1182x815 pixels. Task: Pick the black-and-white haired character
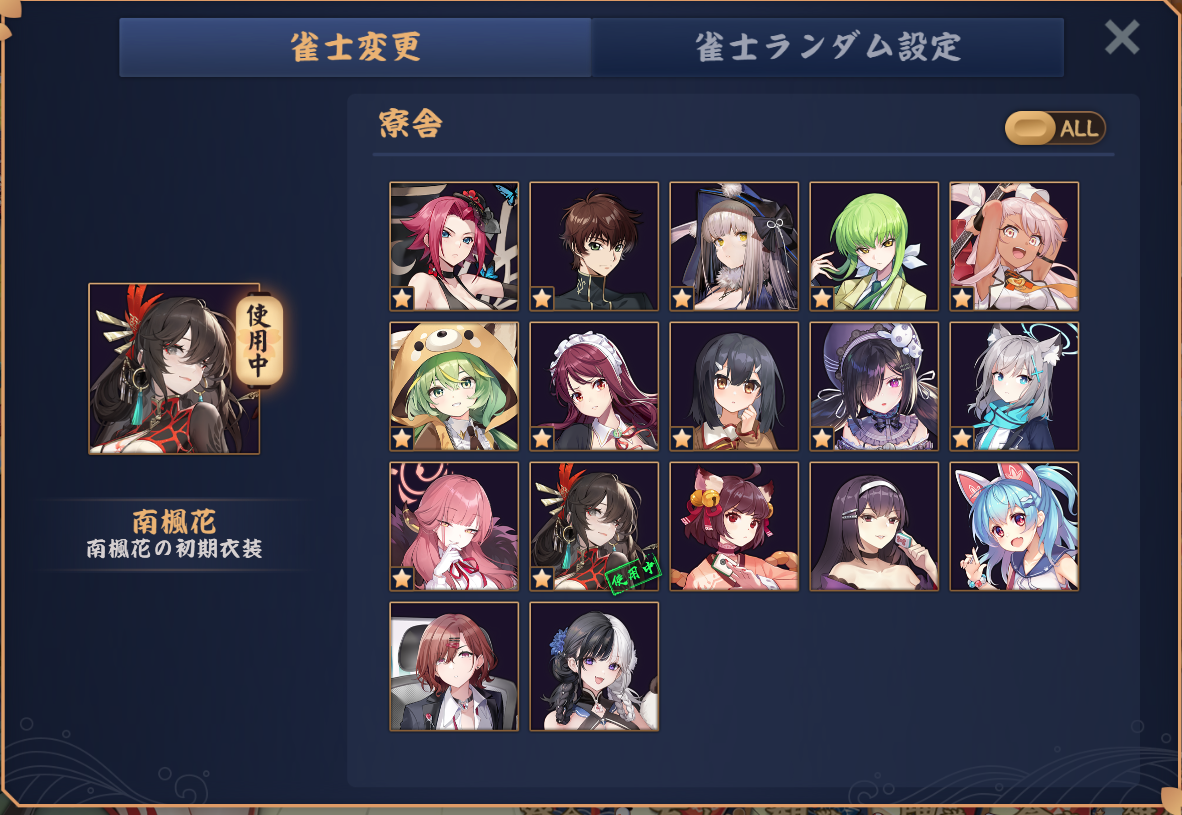(x=594, y=666)
